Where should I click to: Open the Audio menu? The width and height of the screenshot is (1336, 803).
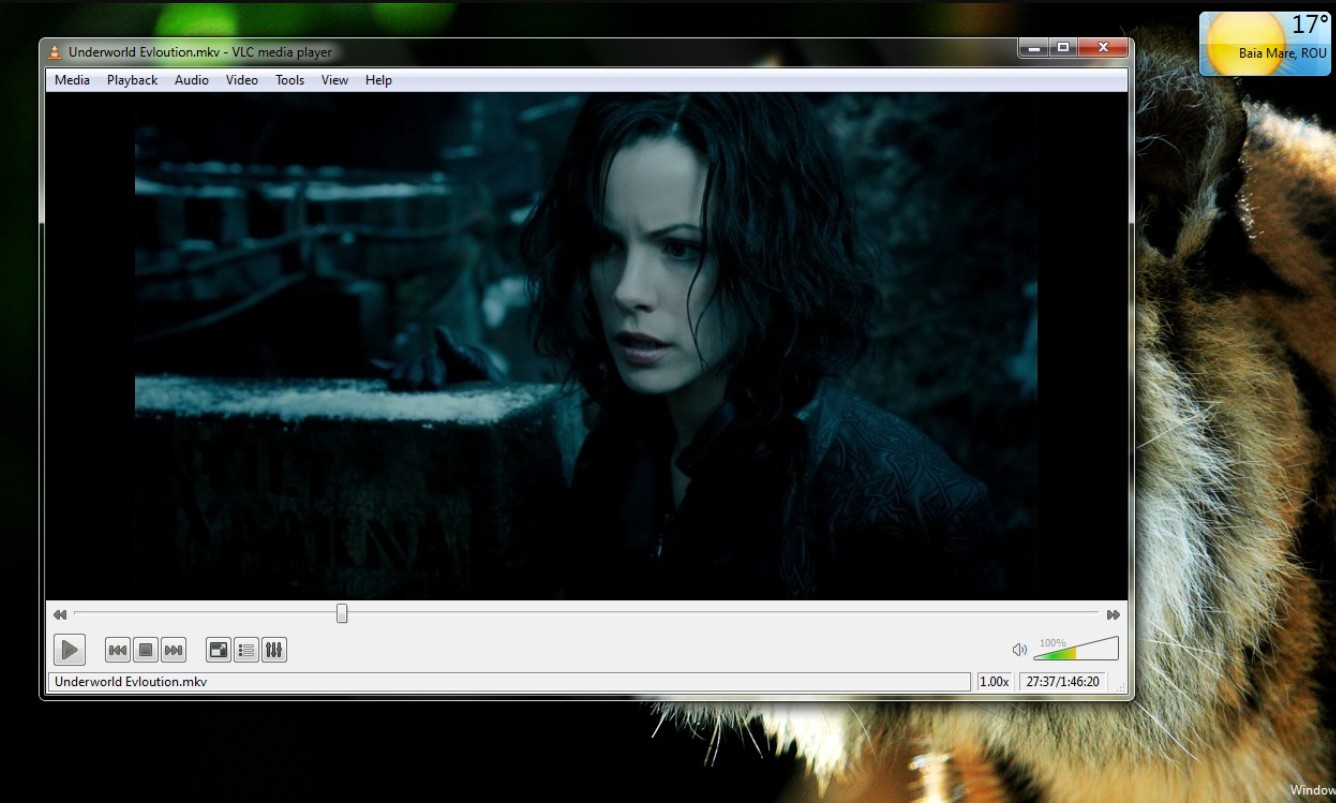click(x=191, y=80)
